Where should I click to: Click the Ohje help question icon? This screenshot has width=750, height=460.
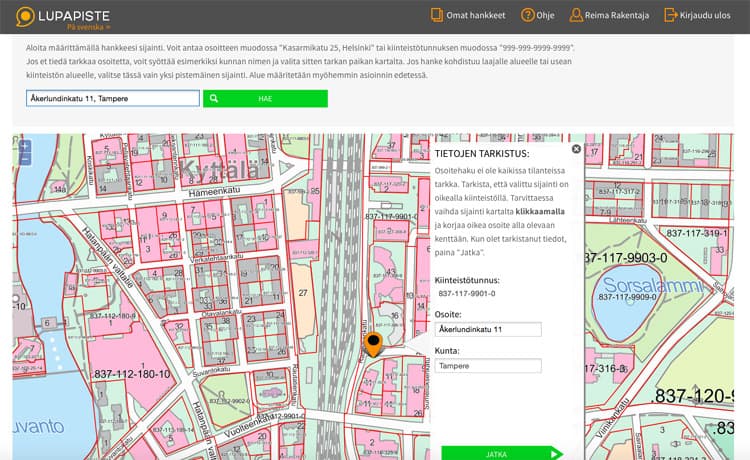[x=526, y=15]
